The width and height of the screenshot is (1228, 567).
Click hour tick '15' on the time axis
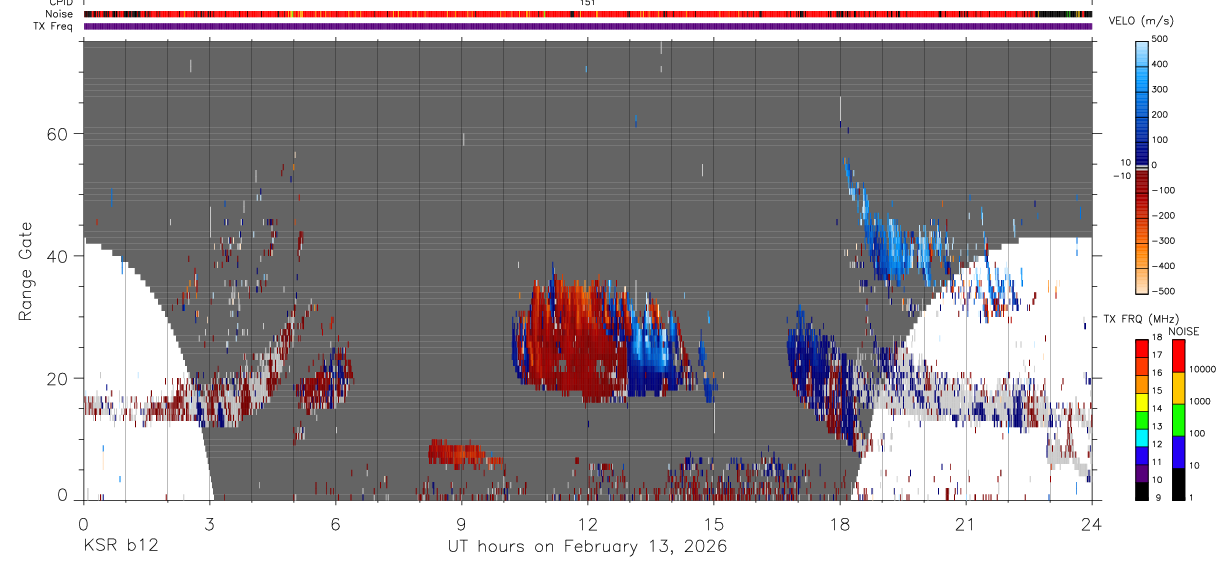click(714, 523)
